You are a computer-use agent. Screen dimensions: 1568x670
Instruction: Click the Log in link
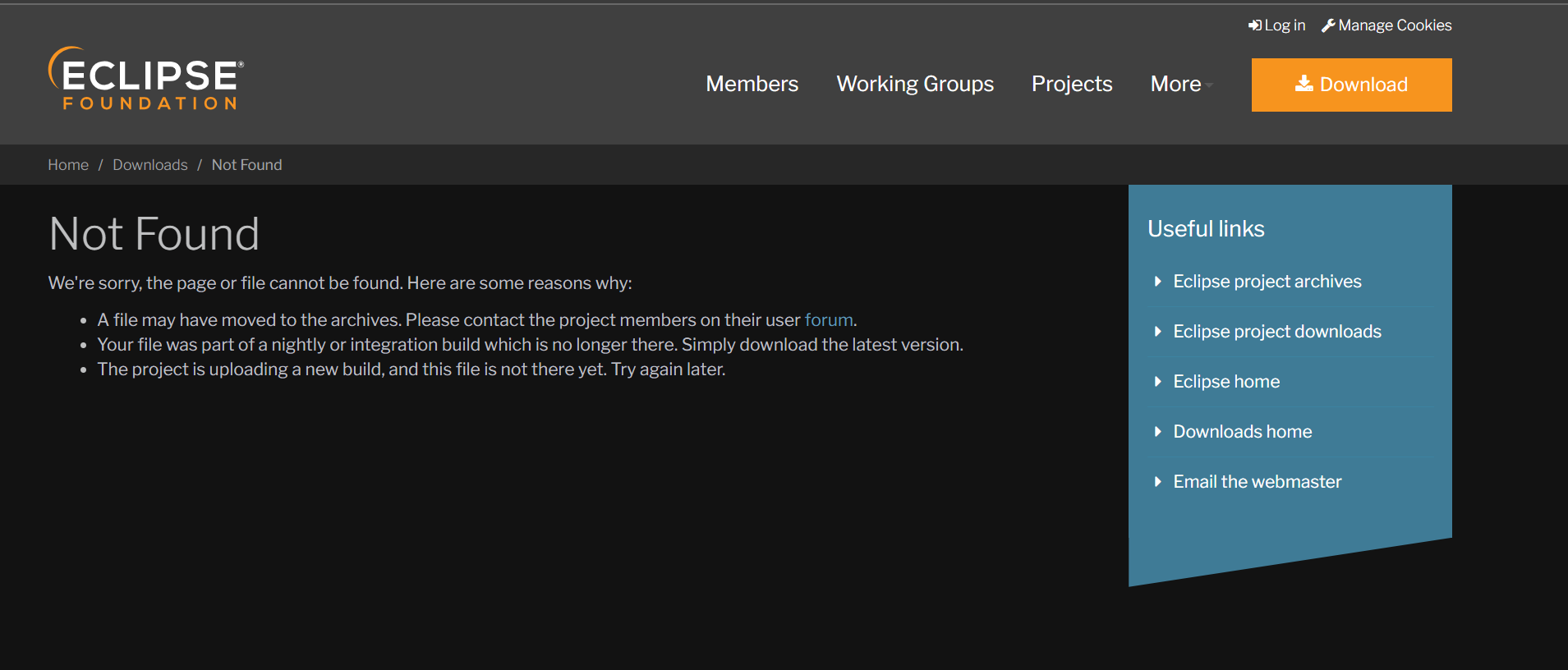(1277, 25)
